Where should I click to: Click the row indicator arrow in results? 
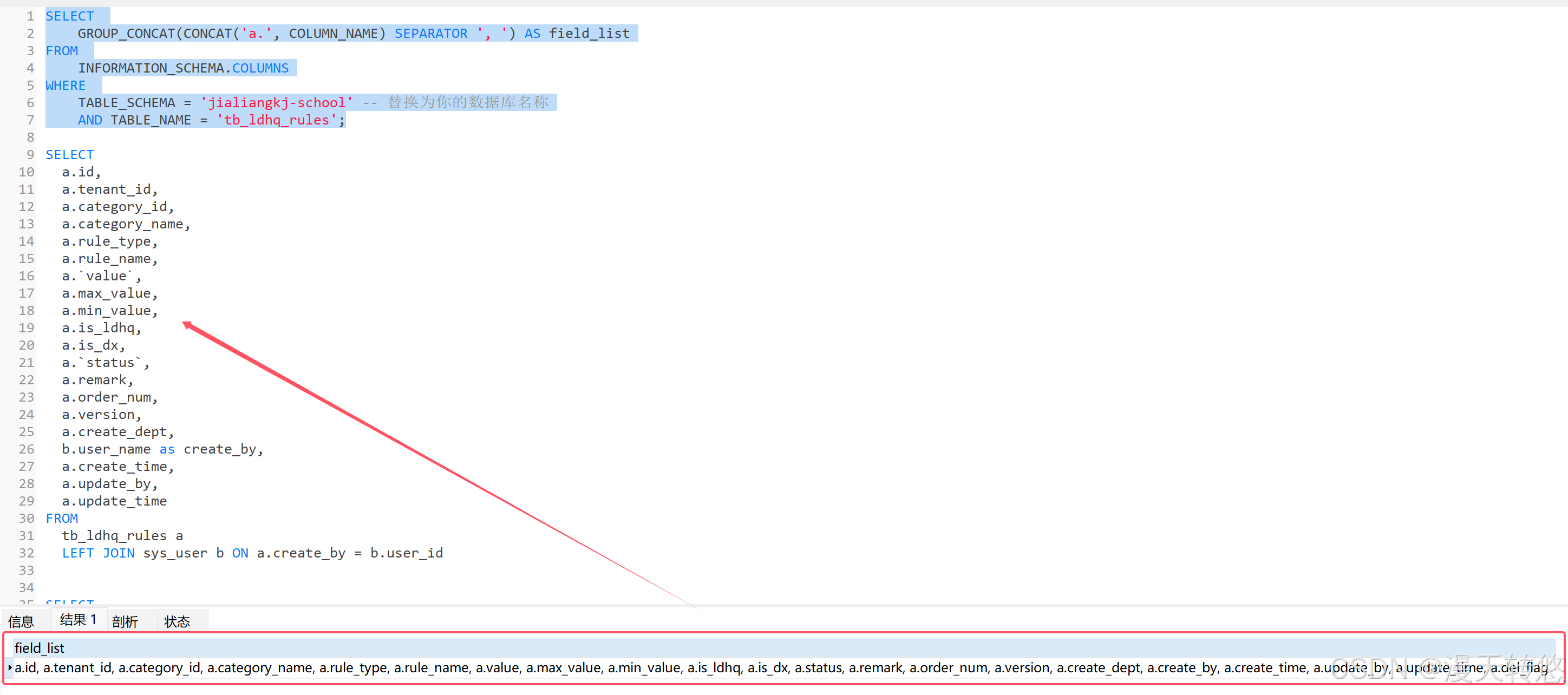pos(10,667)
